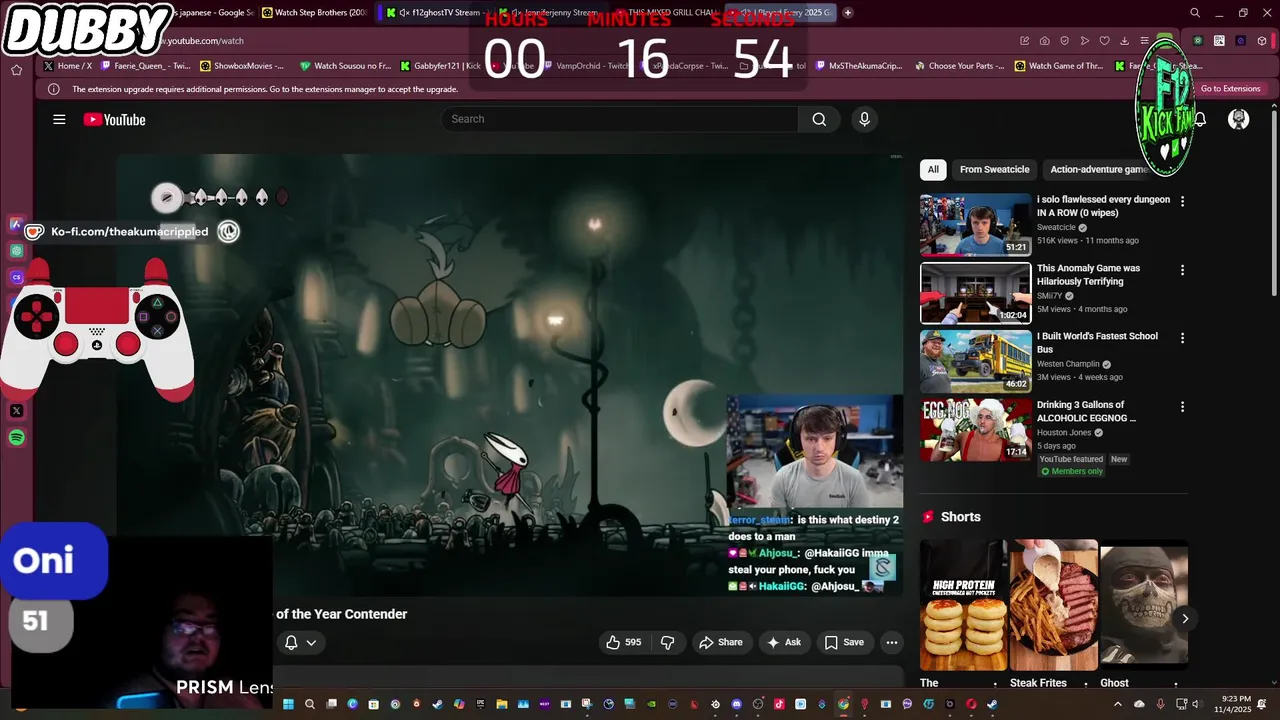Open Spotify in the browser sidebar
Viewport: 1280px width, 720px height.
pyautogui.click(x=17, y=437)
